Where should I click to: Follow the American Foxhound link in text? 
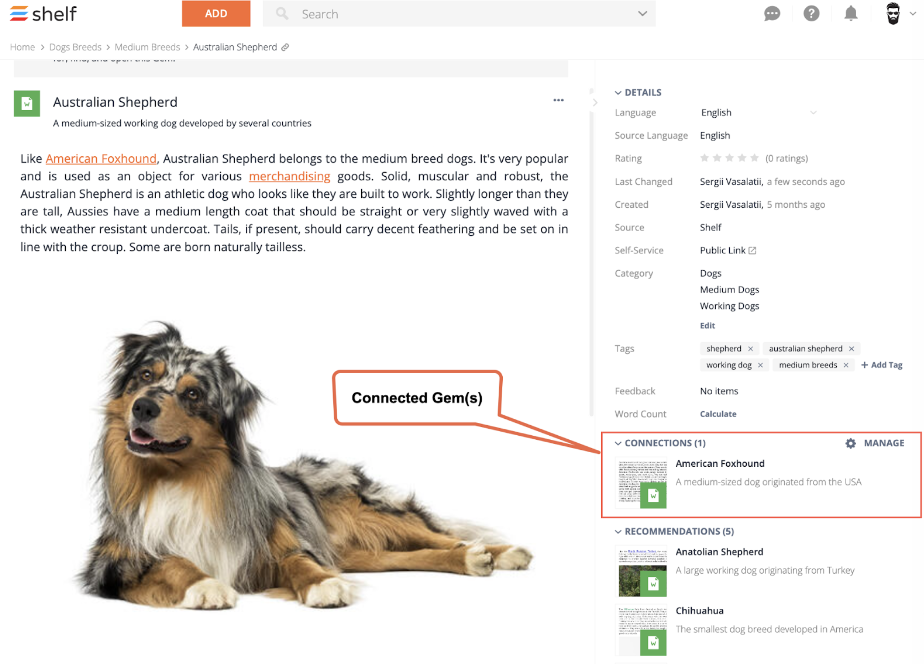pos(101,158)
